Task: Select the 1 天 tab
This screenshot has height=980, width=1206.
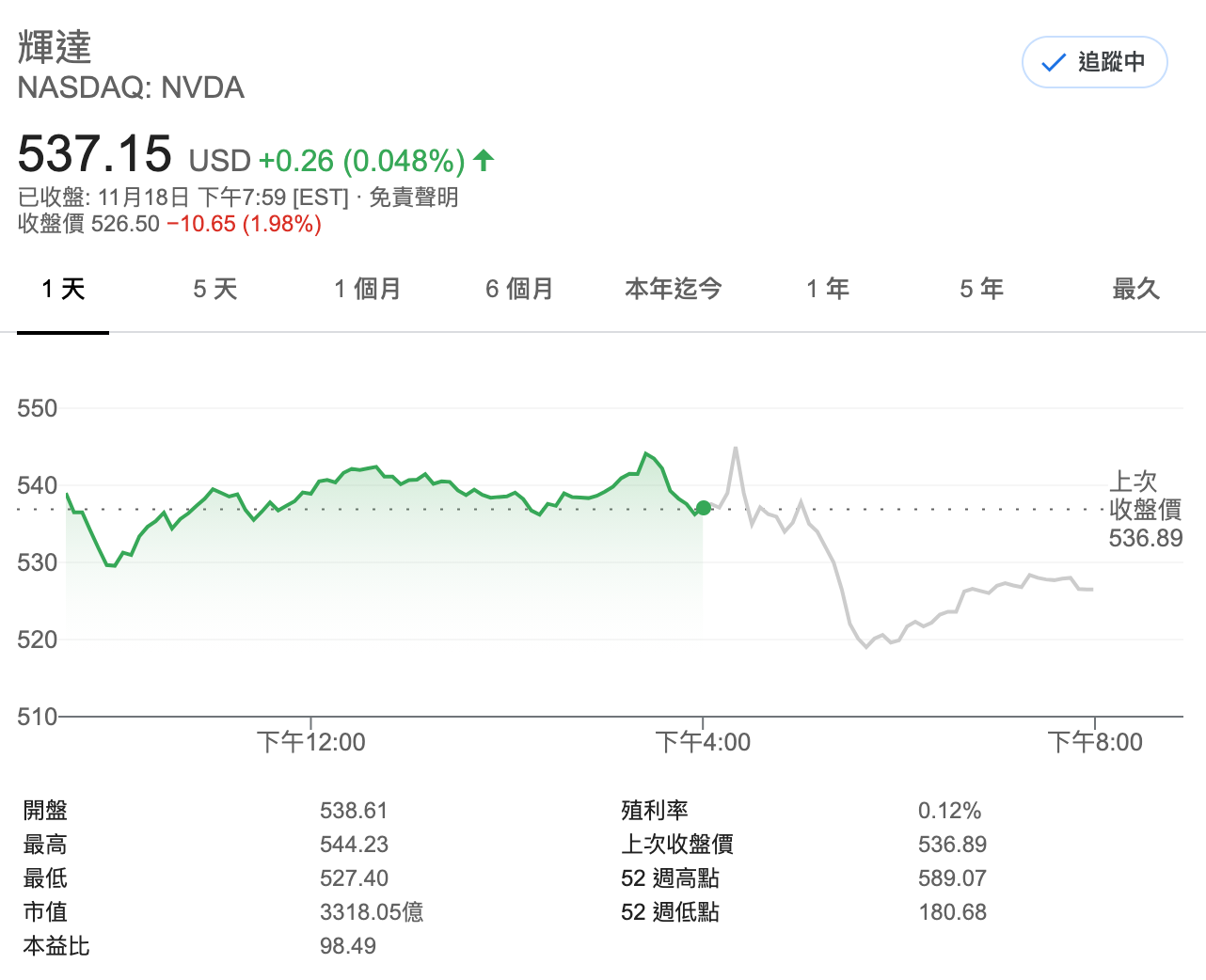Action: [x=63, y=289]
